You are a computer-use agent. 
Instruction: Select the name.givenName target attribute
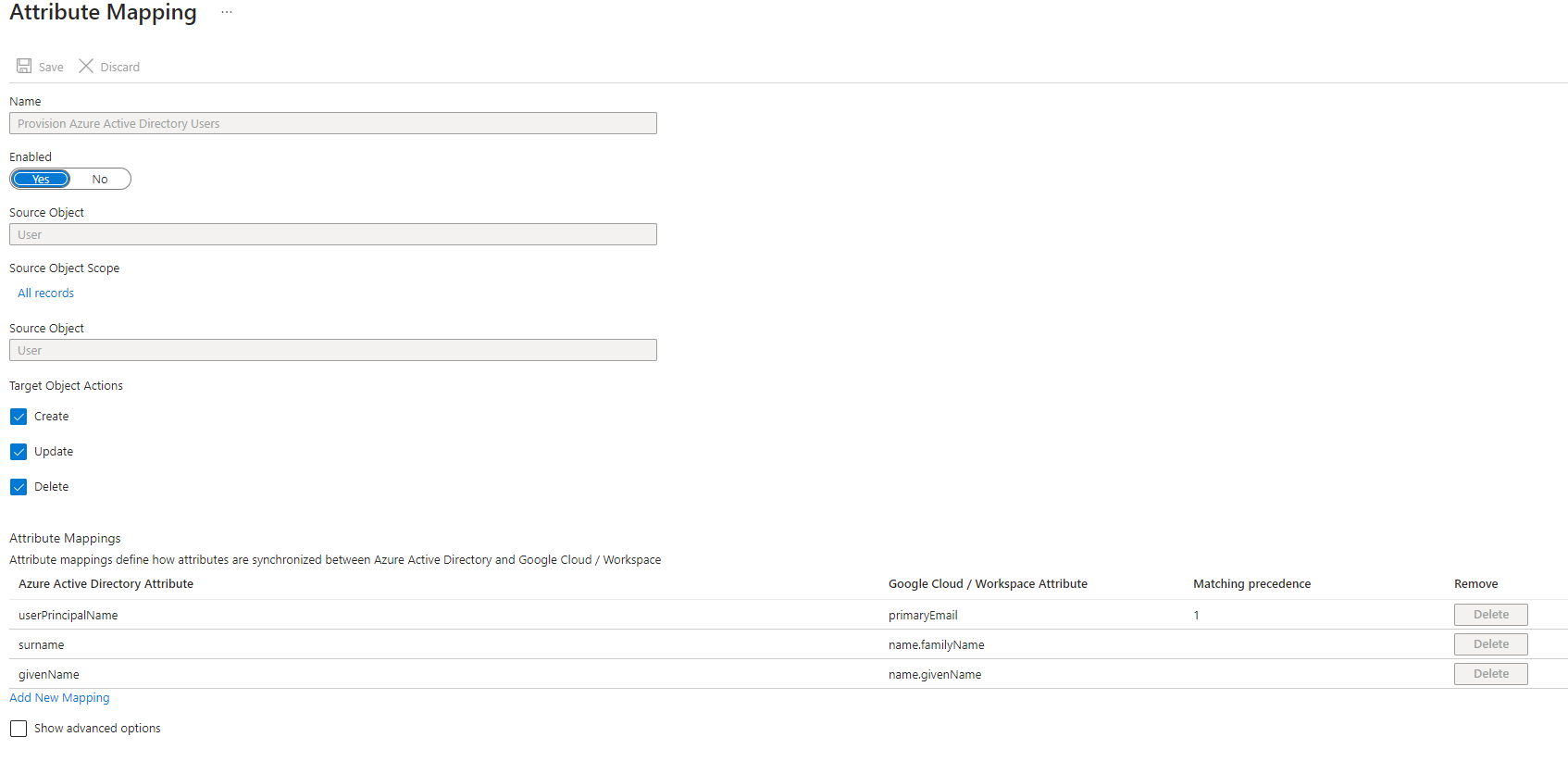(x=934, y=675)
